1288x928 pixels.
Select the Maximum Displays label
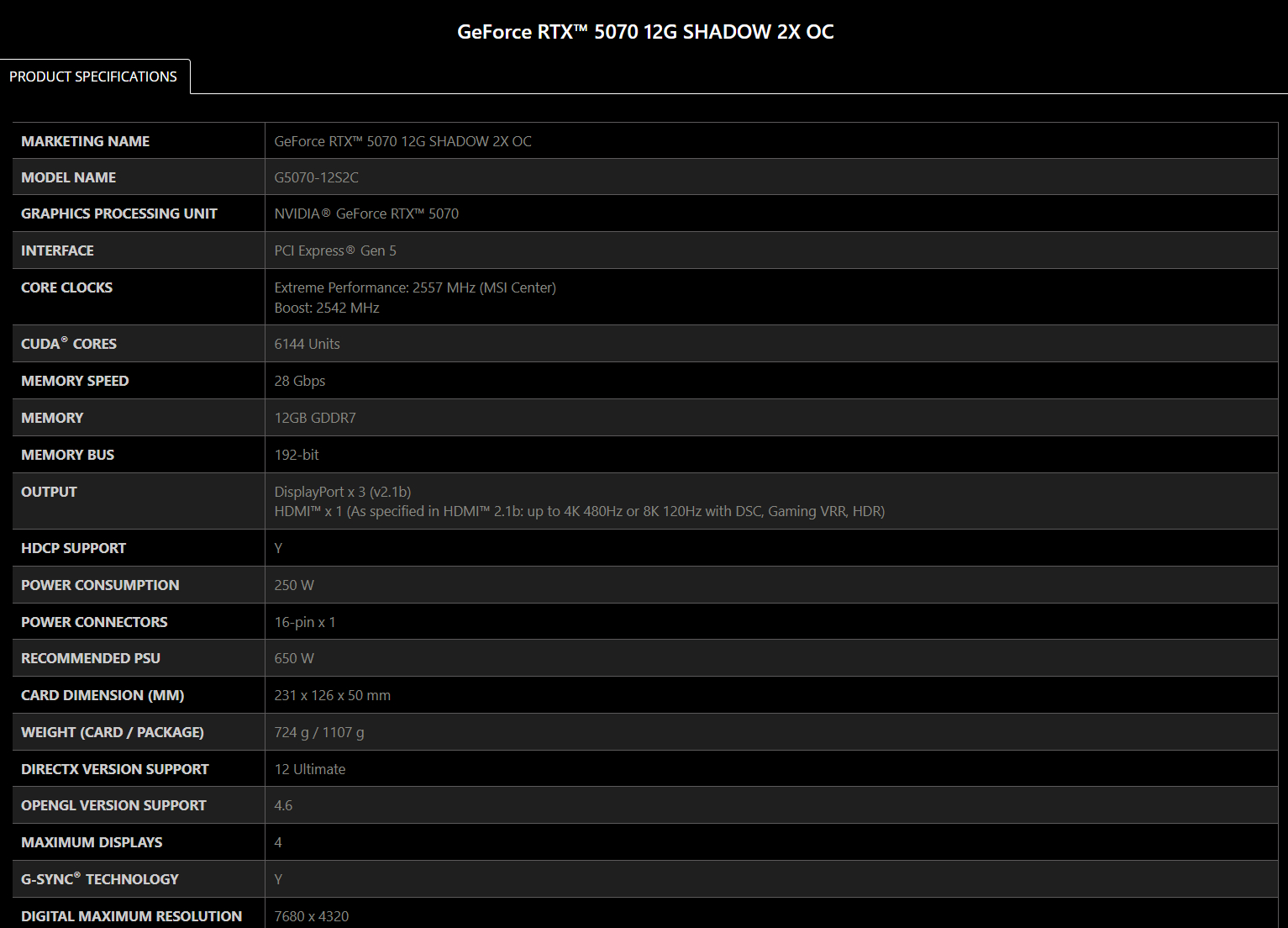click(x=92, y=842)
